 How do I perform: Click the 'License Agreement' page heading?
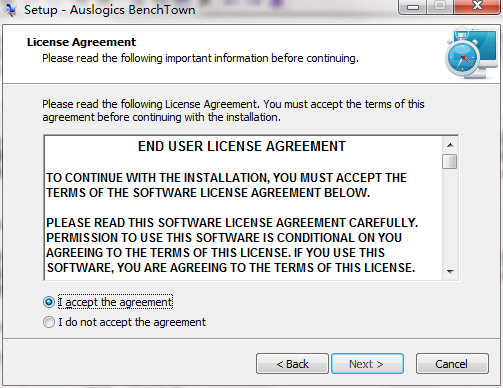(81, 42)
